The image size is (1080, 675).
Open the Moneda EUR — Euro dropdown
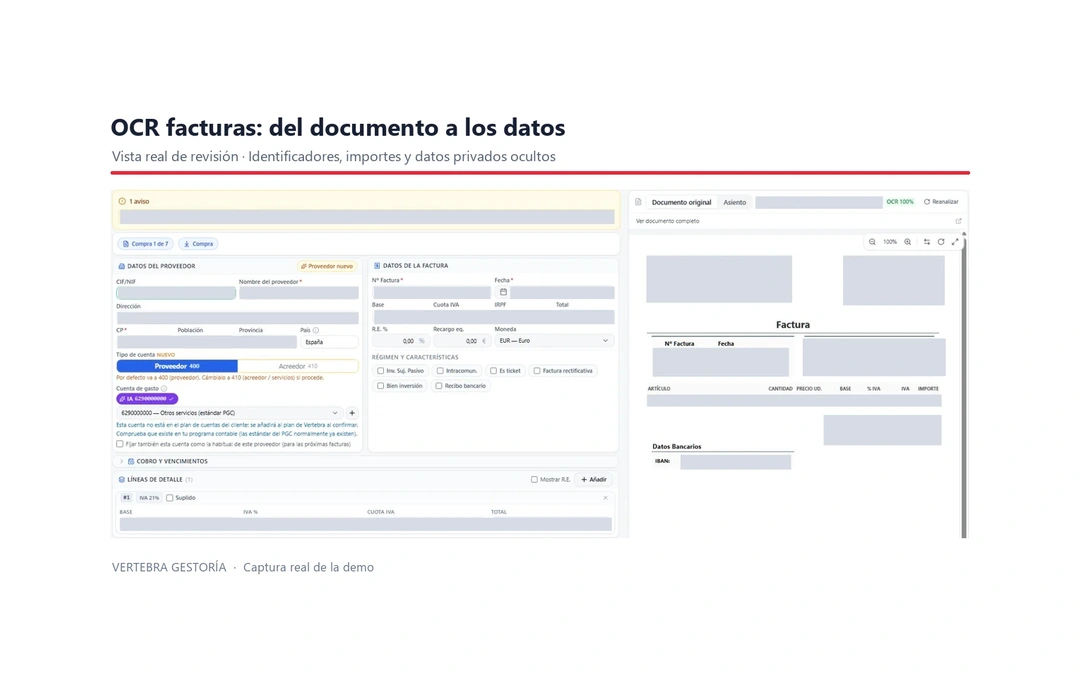click(554, 341)
